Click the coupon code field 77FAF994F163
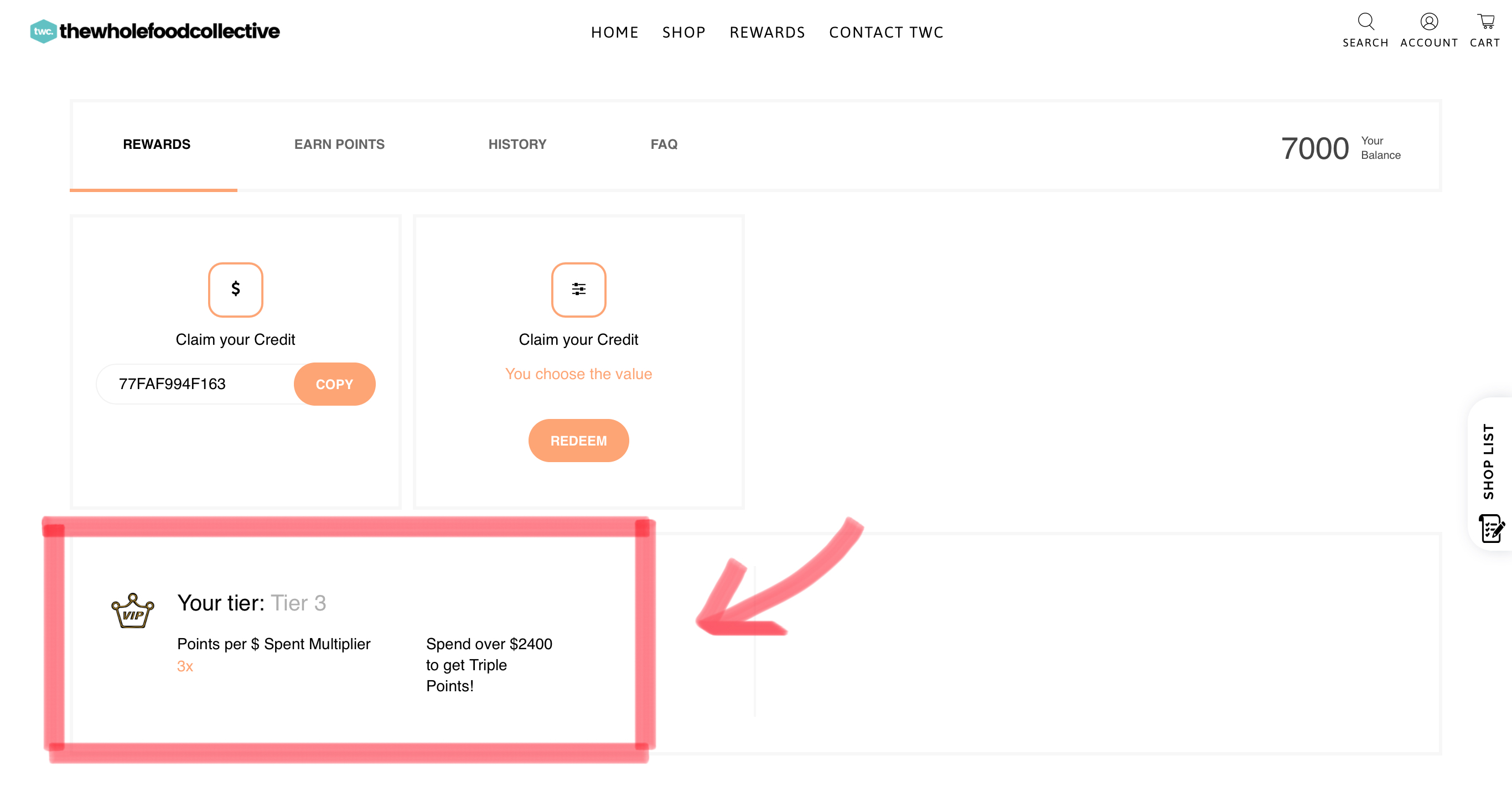 [196, 384]
